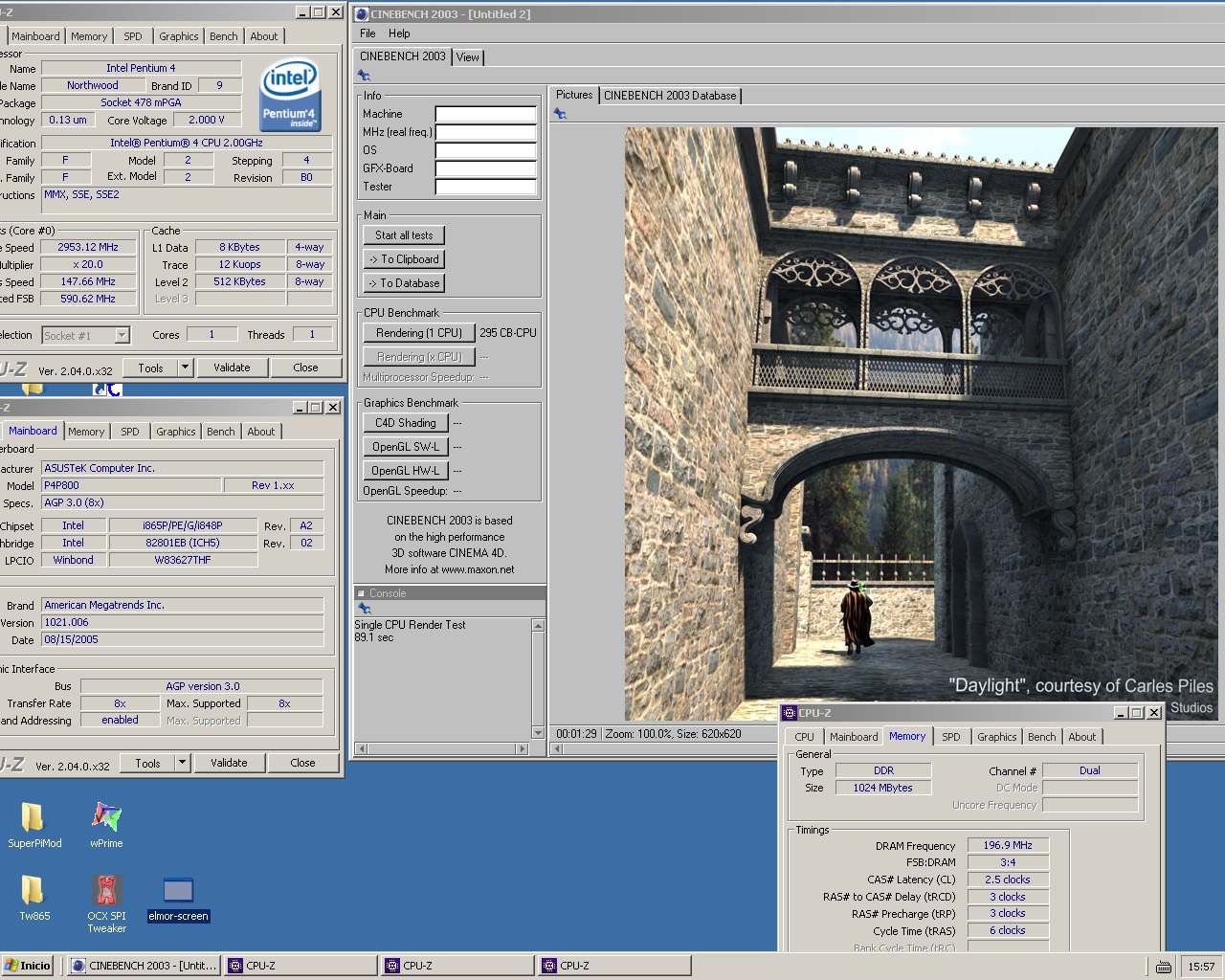This screenshot has height=980, width=1225.
Task: Open Memory tab in the Mainboard CPU-Z window
Action: click(86, 432)
